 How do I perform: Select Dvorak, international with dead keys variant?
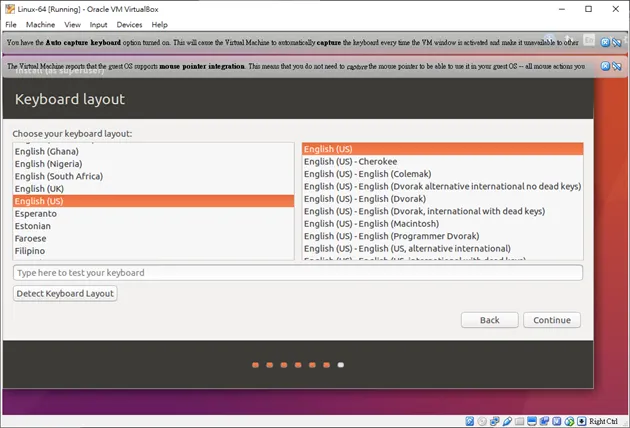[442, 211]
